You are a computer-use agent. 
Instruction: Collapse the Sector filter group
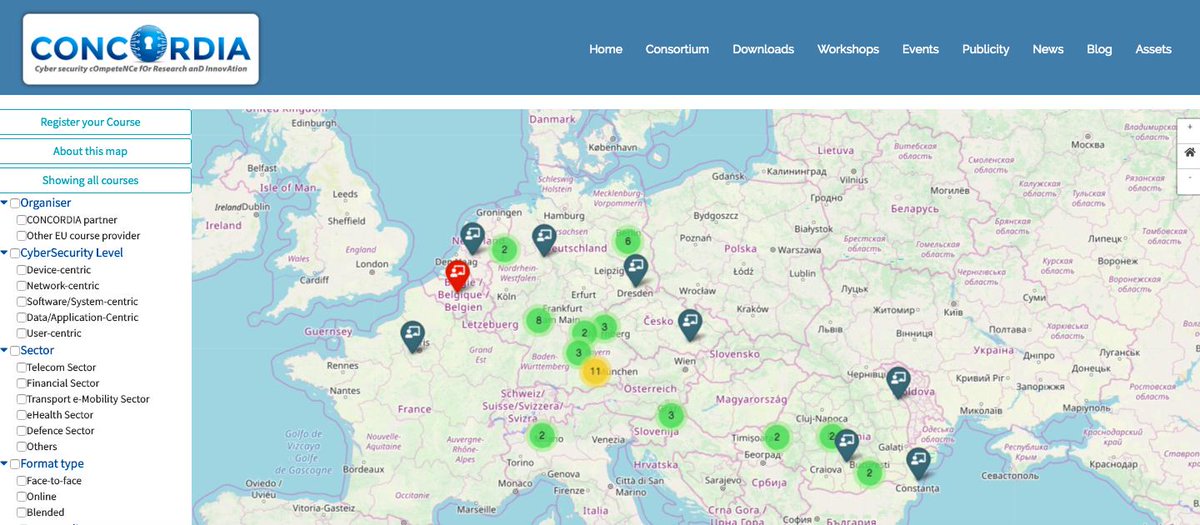(4, 351)
